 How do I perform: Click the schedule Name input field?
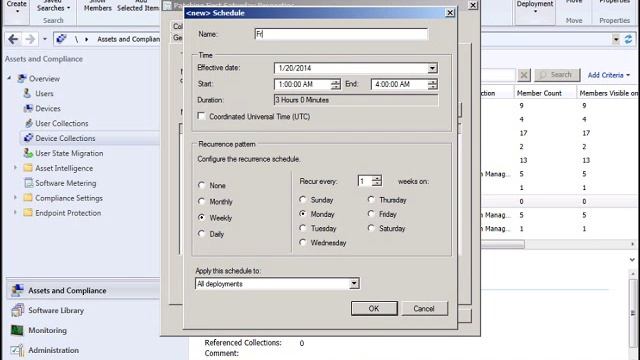pyautogui.click(x=341, y=34)
